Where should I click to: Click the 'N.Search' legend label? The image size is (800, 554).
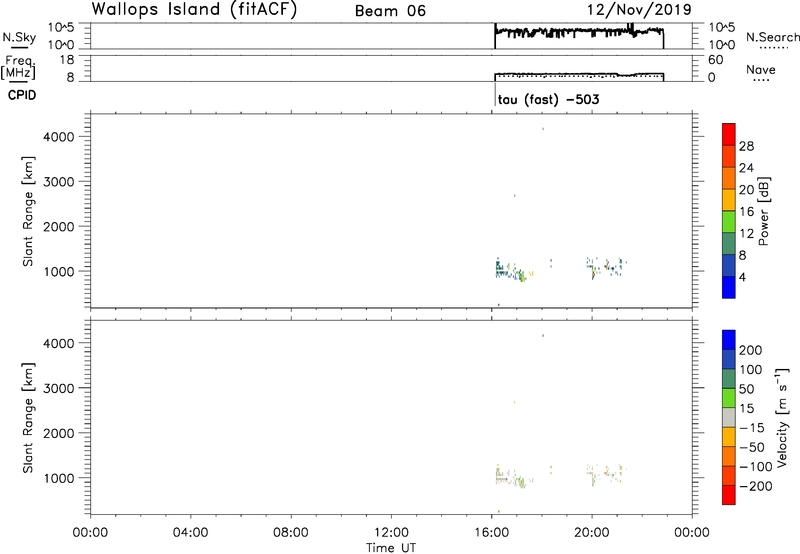[772, 37]
